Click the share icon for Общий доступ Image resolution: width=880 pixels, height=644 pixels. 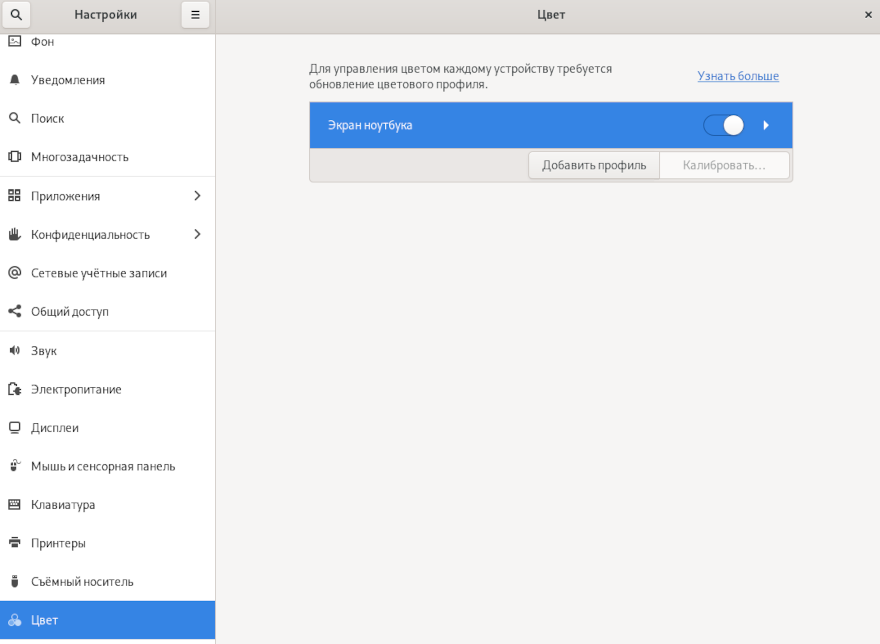(x=14, y=312)
